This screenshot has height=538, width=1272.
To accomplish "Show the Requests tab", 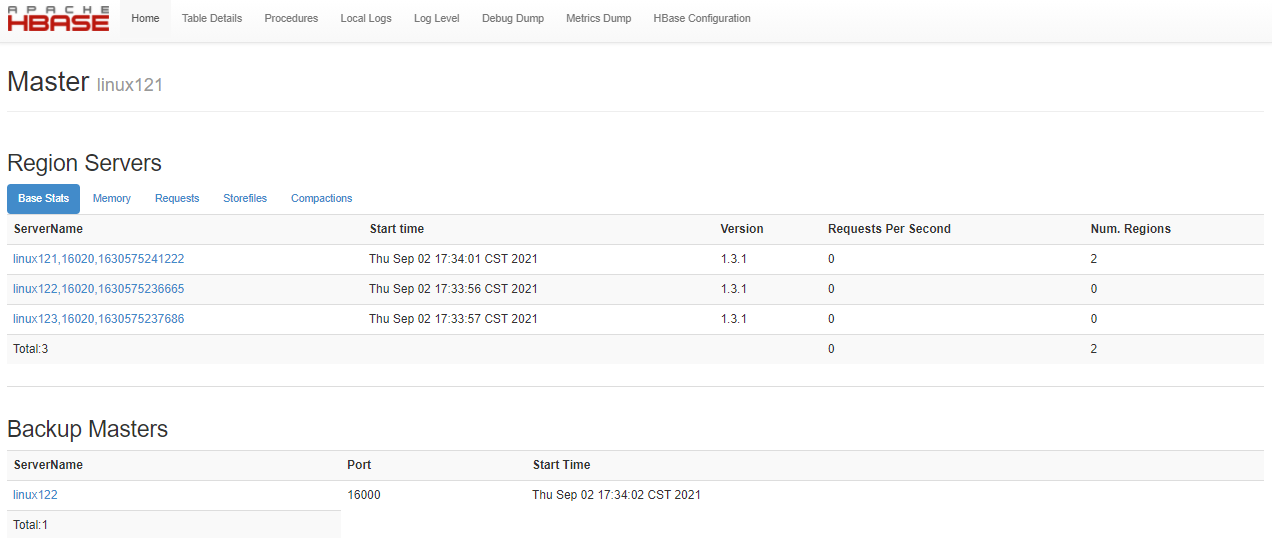I will [177, 199].
